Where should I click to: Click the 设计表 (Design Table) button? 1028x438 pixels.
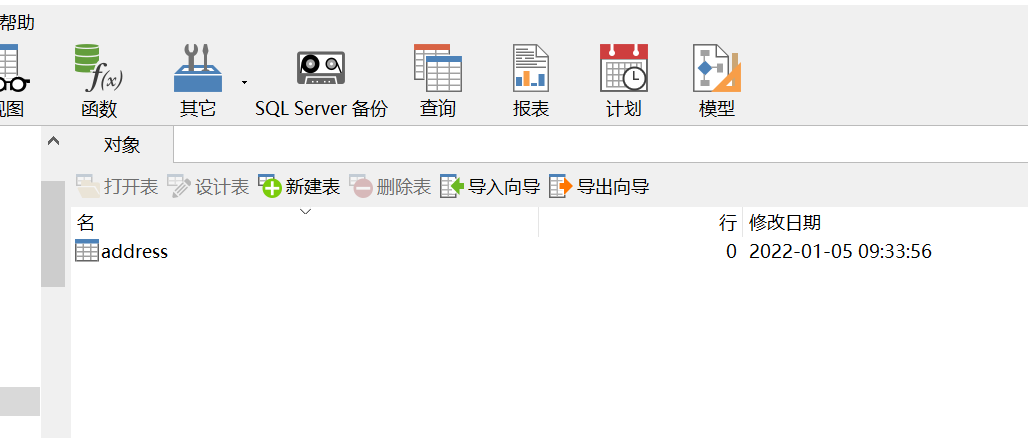coord(208,187)
